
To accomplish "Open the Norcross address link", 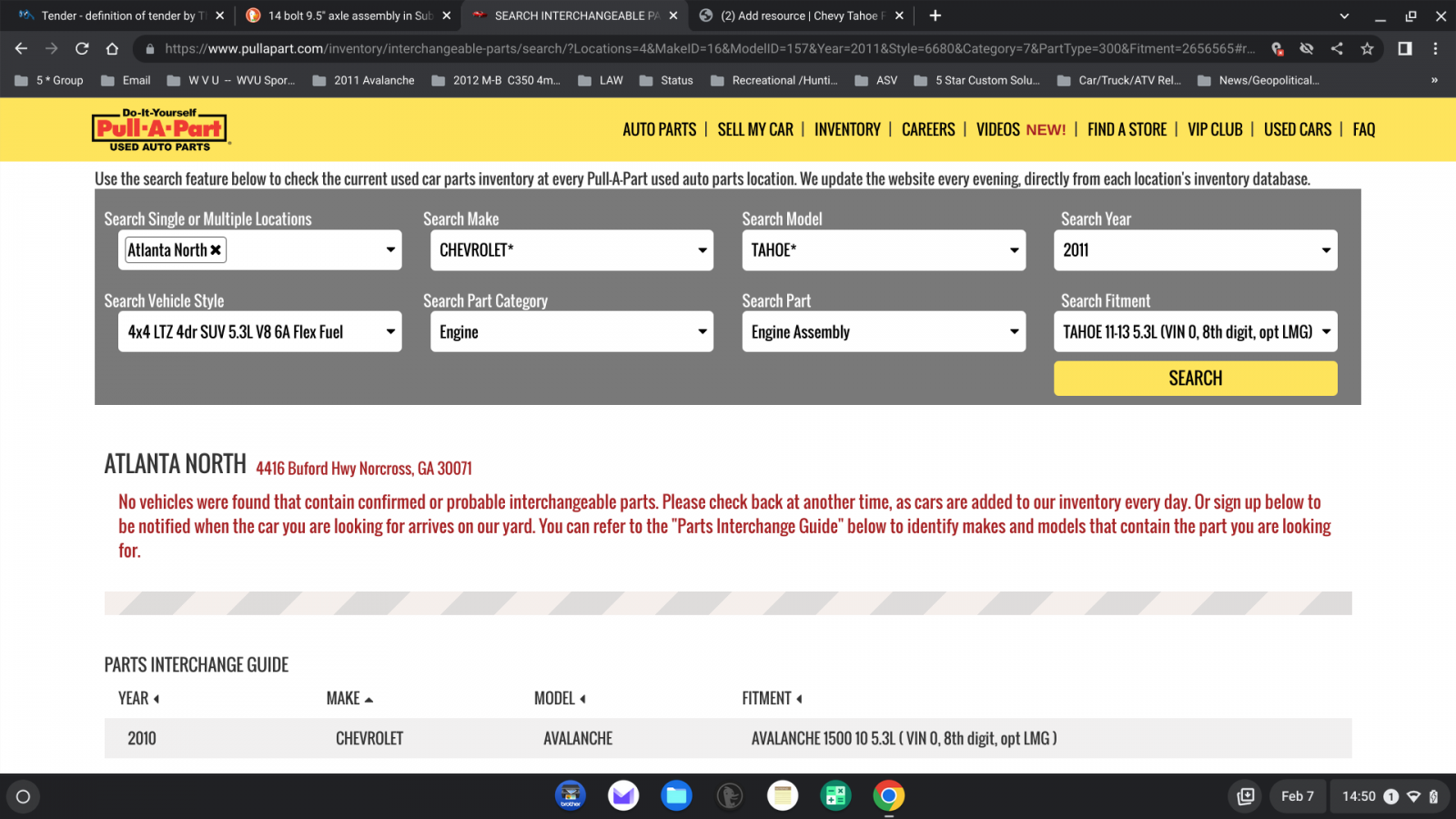I will click(x=364, y=469).
